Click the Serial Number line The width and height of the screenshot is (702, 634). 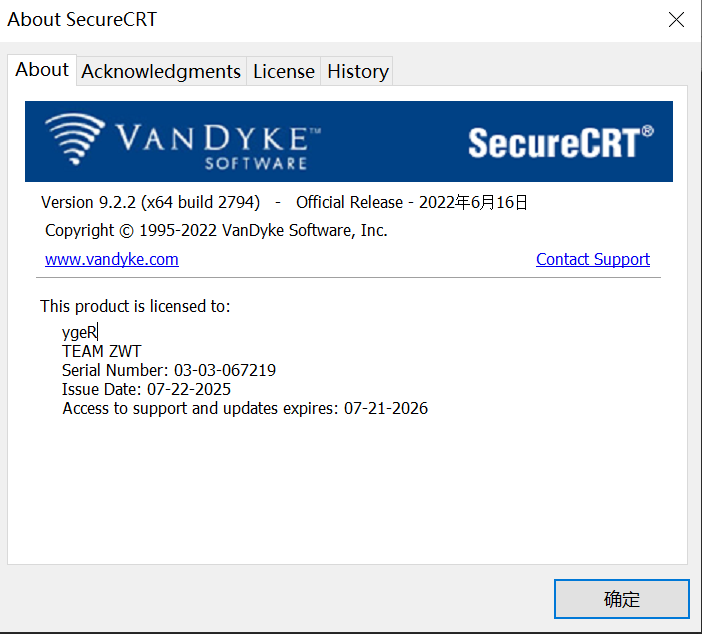[x=169, y=370]
